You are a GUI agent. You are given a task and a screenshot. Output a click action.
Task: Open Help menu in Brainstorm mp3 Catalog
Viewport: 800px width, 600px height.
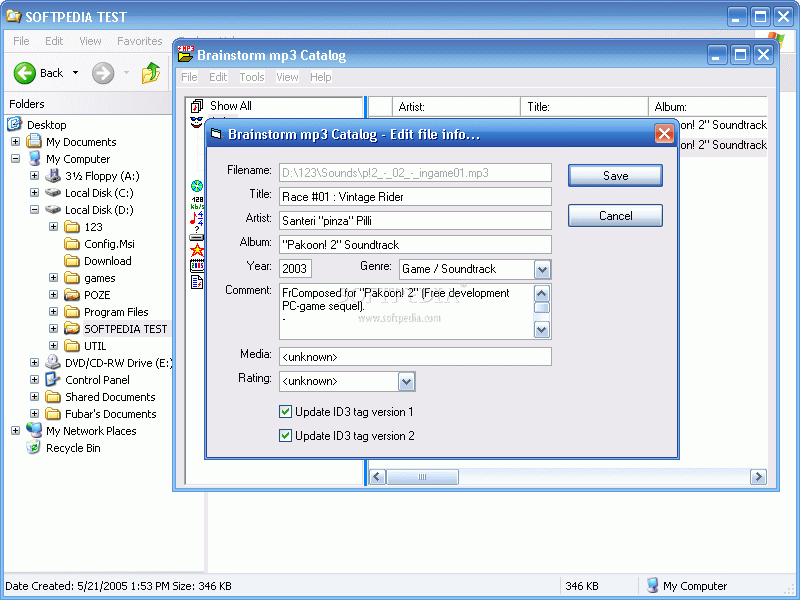[x=320, y=77]
